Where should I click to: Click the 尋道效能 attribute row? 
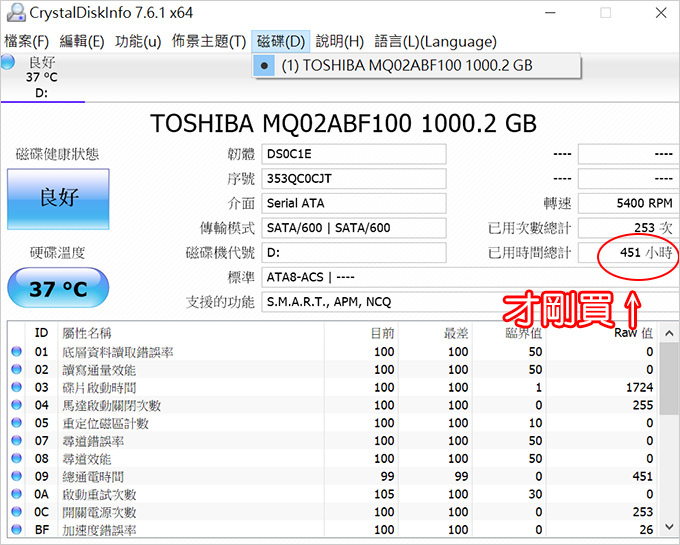(x=333, y=458)
